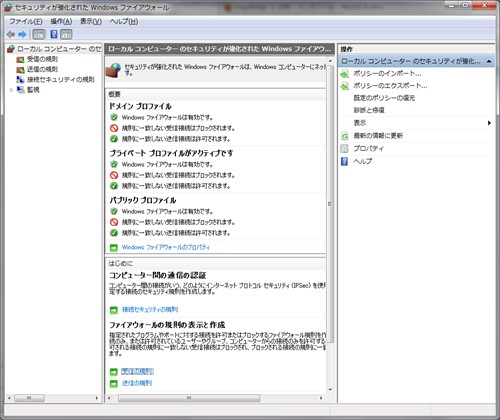Click the パブリック プロファイル heading
Viewport: 500px width, 420px height.
143,200
